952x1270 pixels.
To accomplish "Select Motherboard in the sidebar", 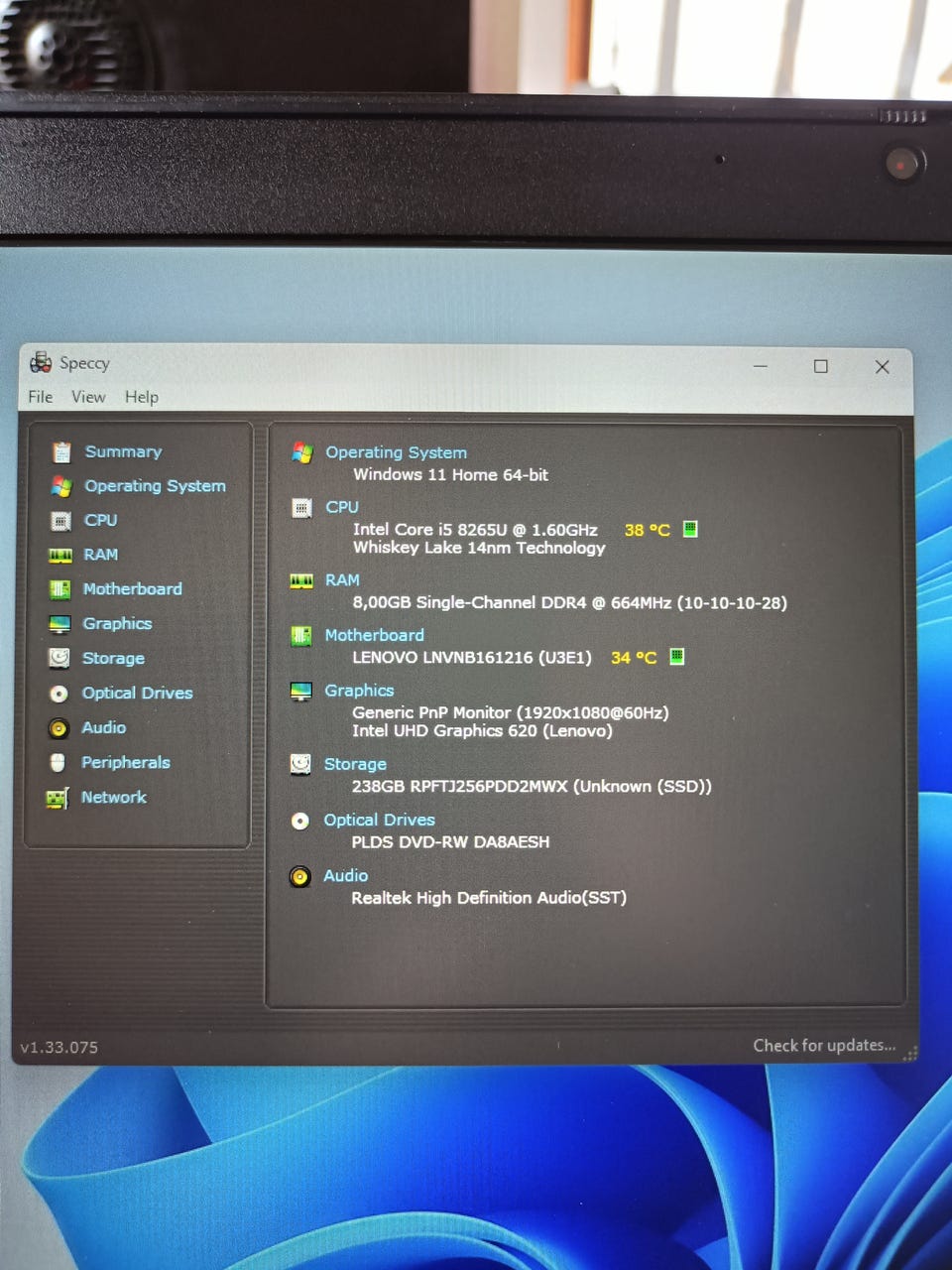I will point(133,588).
